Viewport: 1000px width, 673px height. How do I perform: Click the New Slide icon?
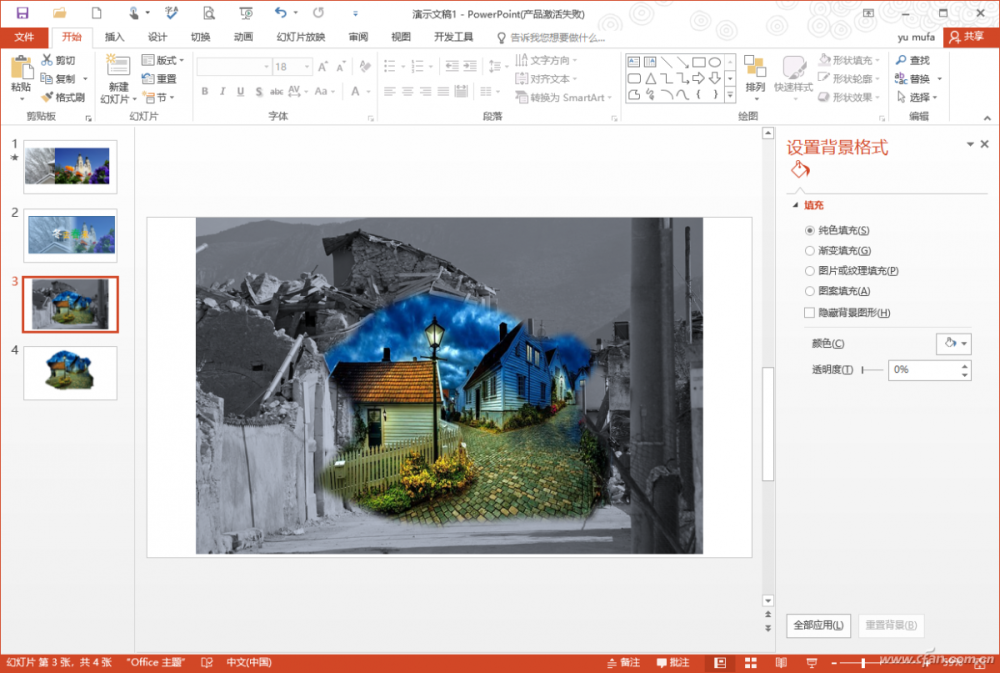point(118,70)
